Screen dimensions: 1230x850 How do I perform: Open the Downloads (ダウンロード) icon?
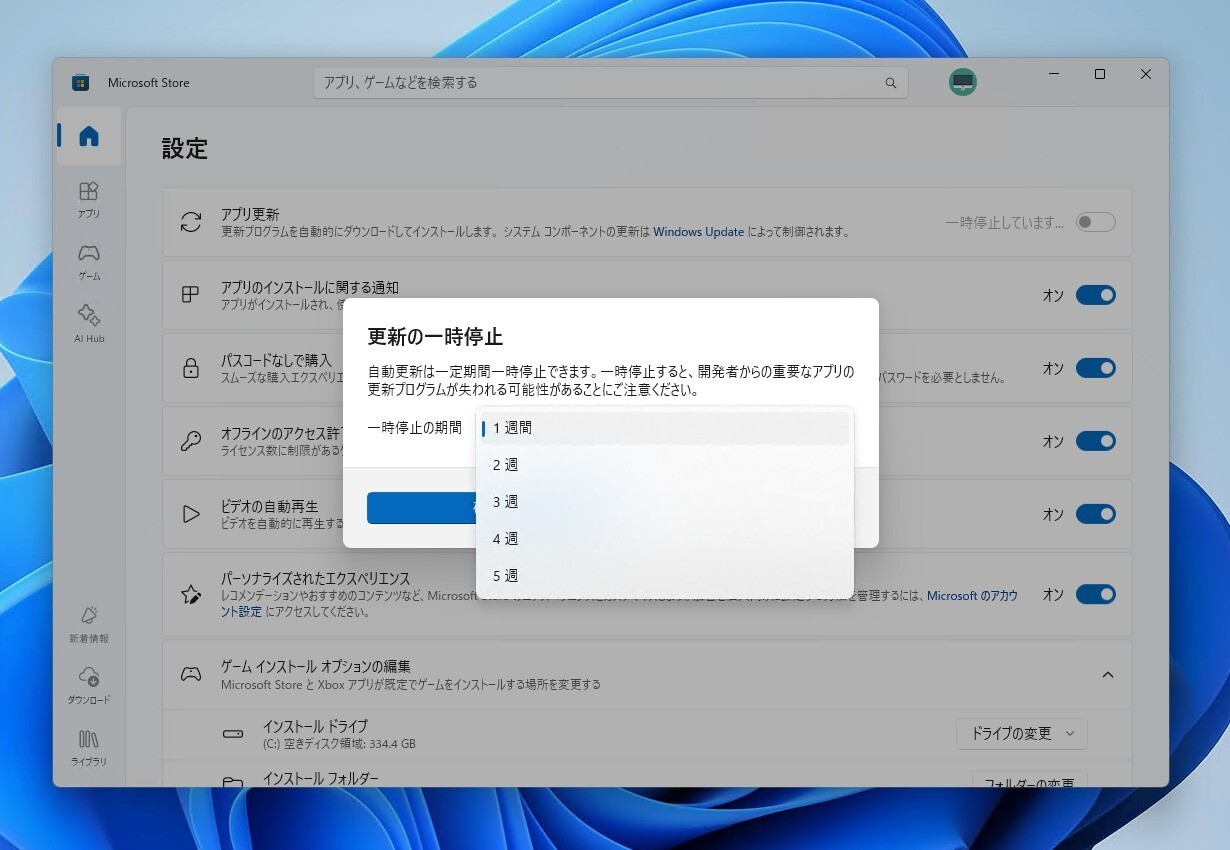[x=89, y=685]
